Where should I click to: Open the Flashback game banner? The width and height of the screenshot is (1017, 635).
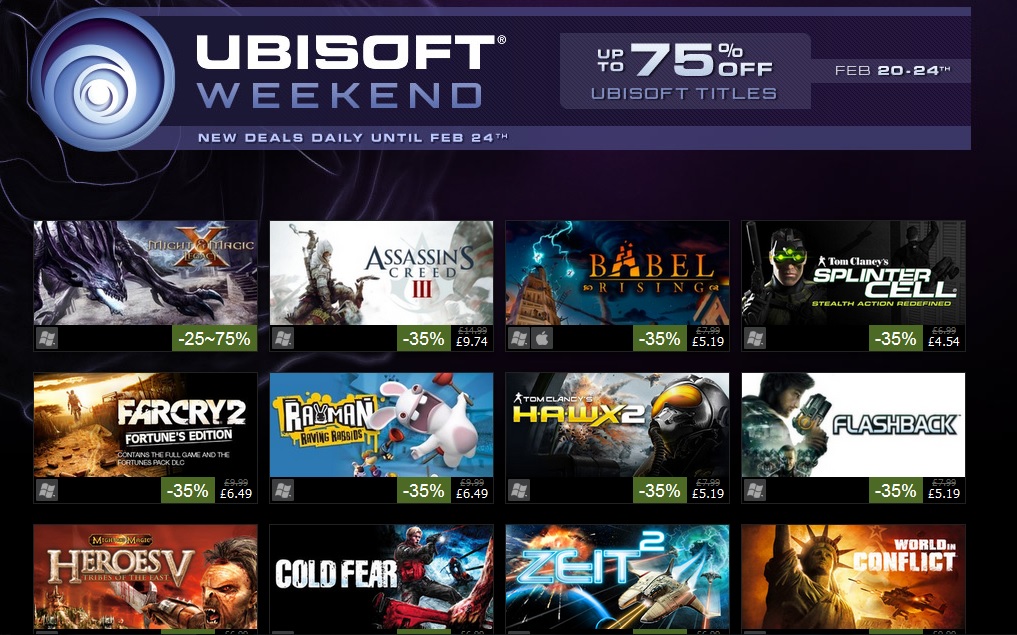click(x=854, y=425)
